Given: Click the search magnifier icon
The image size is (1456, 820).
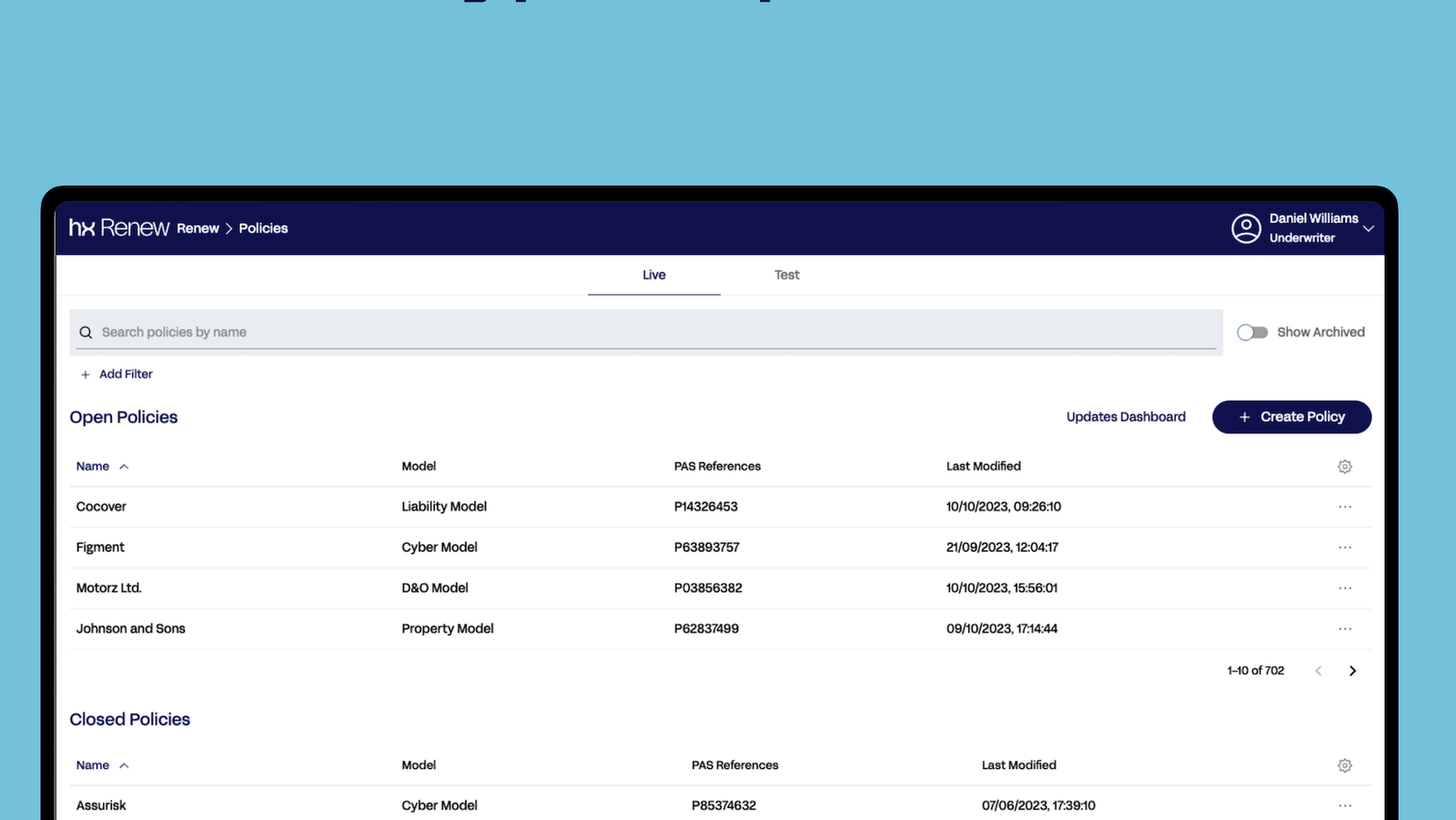Looking at the screenshot, I should [x=86, y=333].
